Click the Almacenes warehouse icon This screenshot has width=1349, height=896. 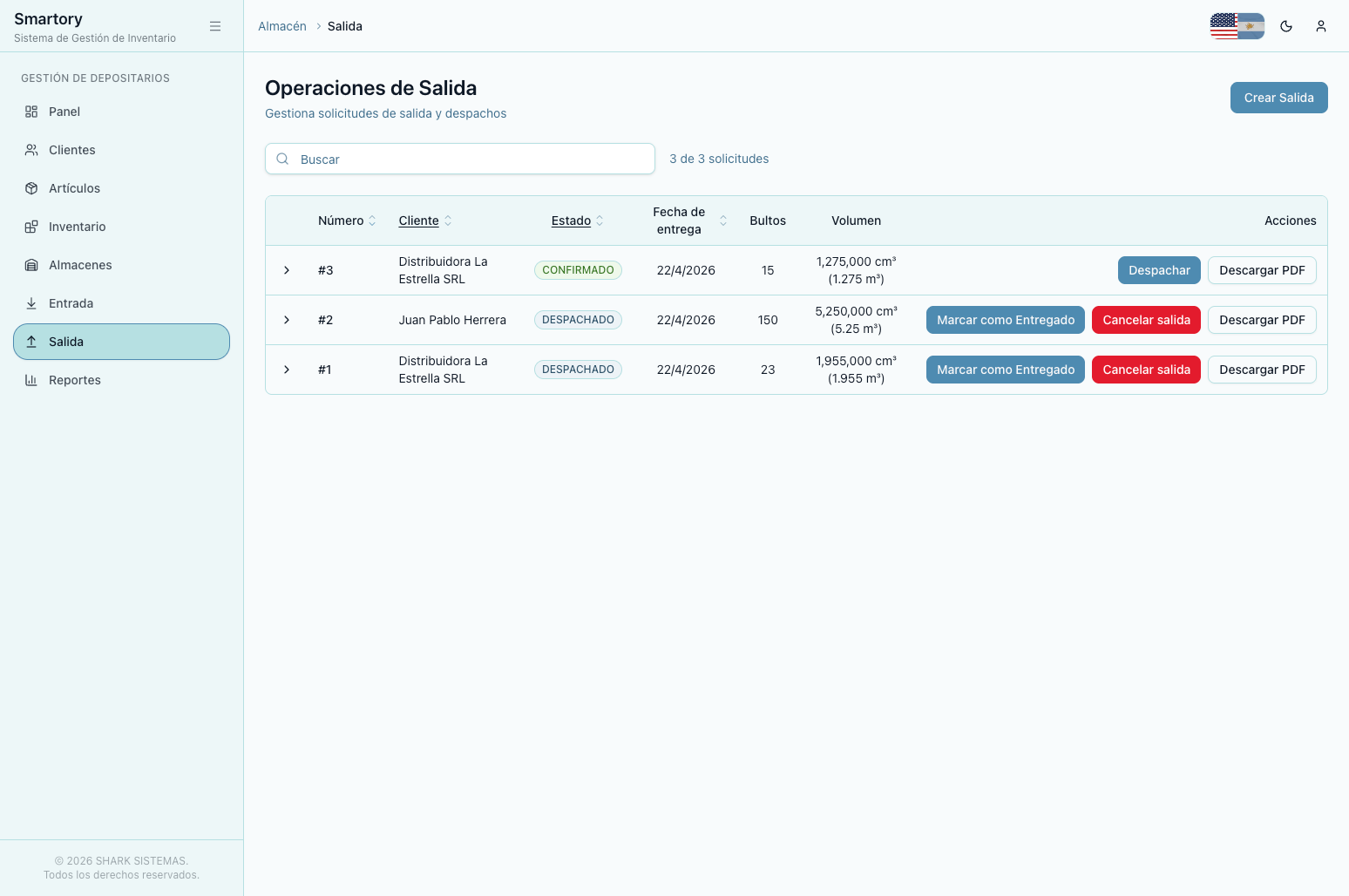(x=31, y=265)
